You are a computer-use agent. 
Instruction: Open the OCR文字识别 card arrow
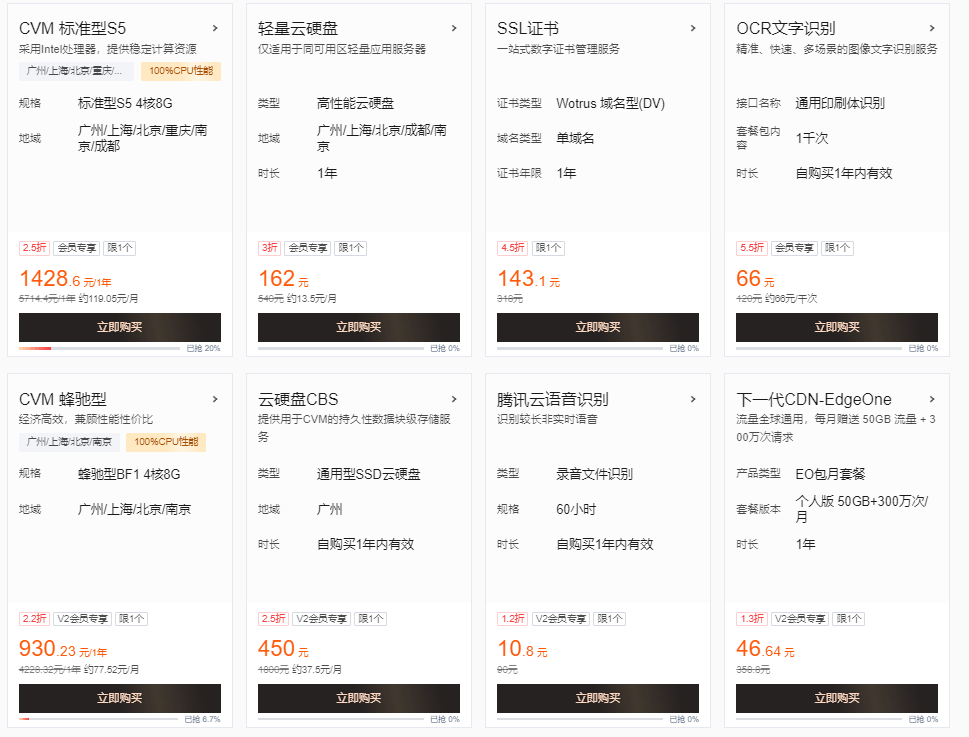(x=932, y=28)
